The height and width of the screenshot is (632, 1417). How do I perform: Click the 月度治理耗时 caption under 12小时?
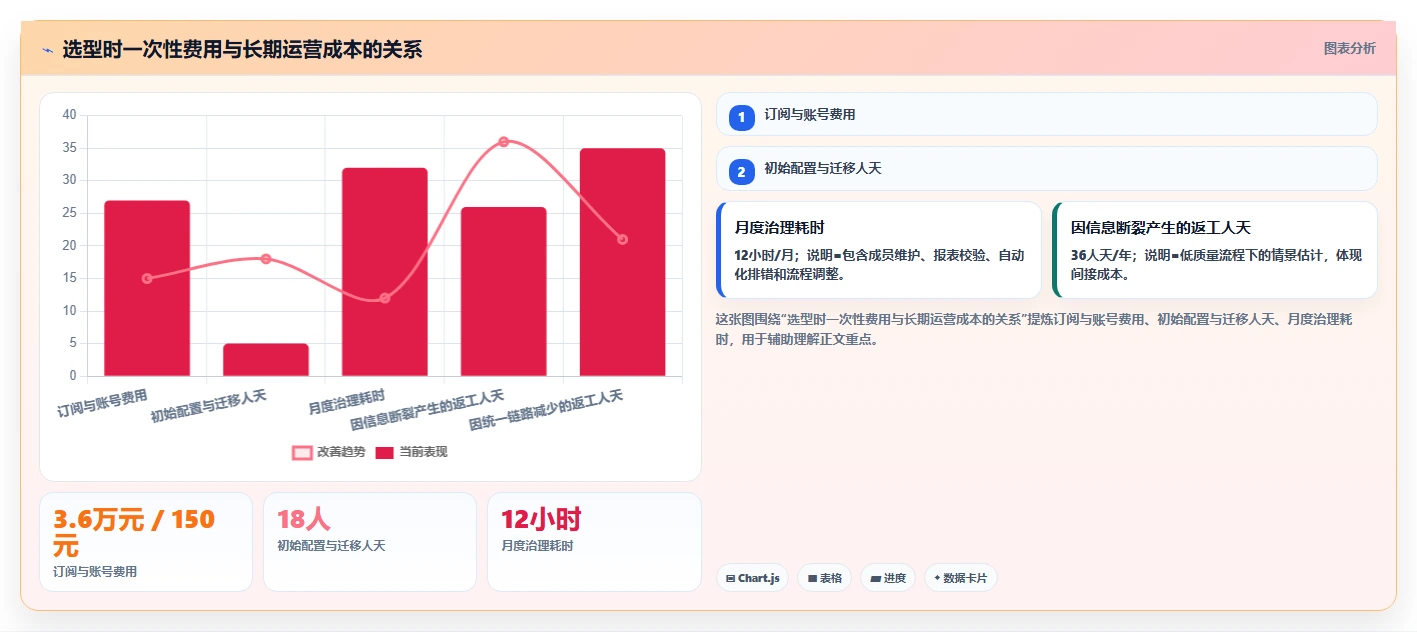pyautogui.click(x=537, y=546)
